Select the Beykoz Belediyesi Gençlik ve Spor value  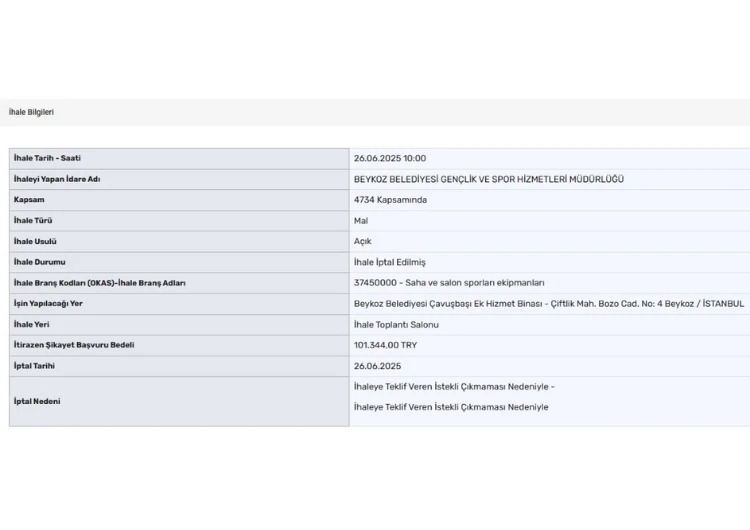[488, 179]
